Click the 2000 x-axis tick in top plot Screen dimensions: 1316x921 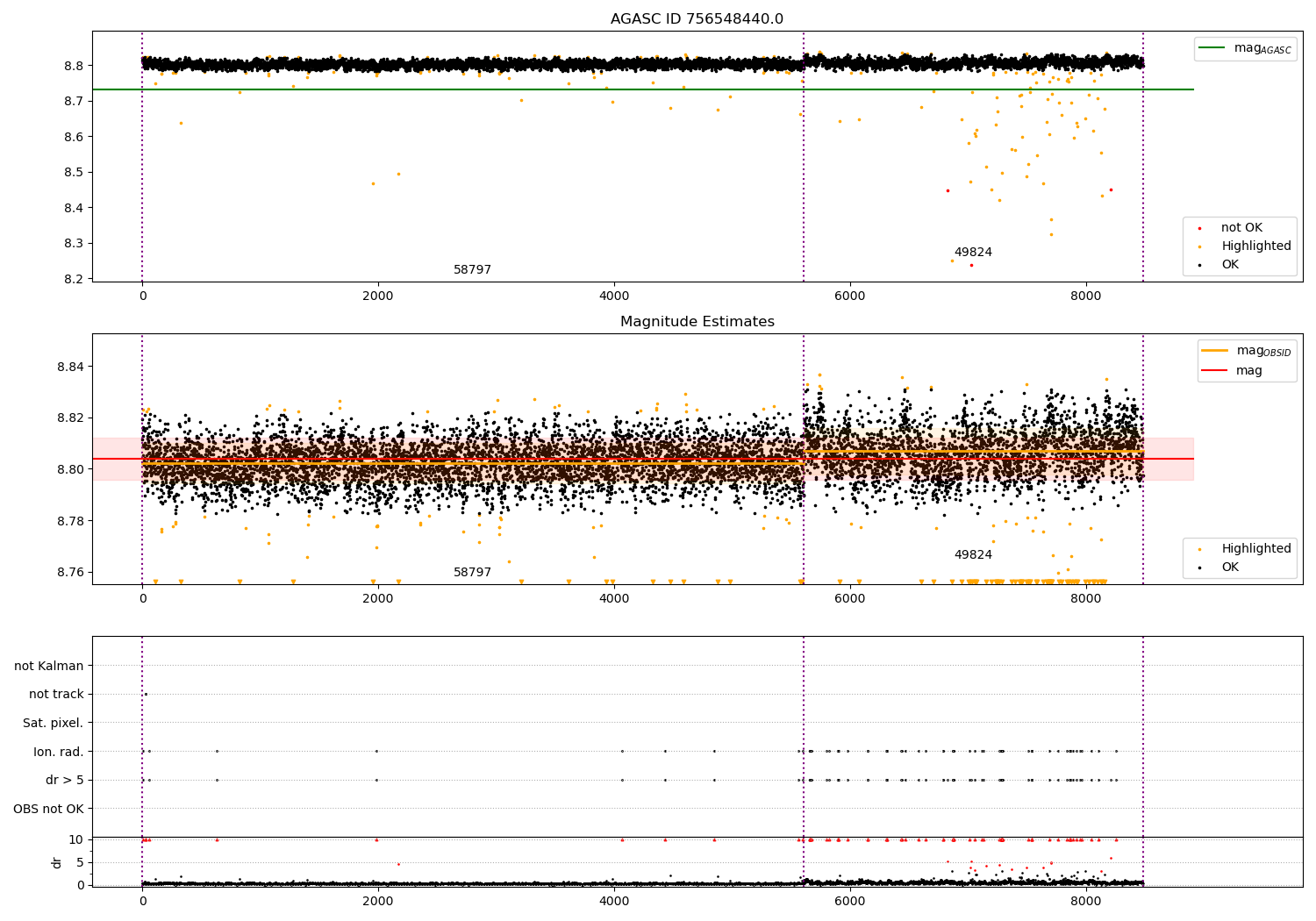pos(378,296)
